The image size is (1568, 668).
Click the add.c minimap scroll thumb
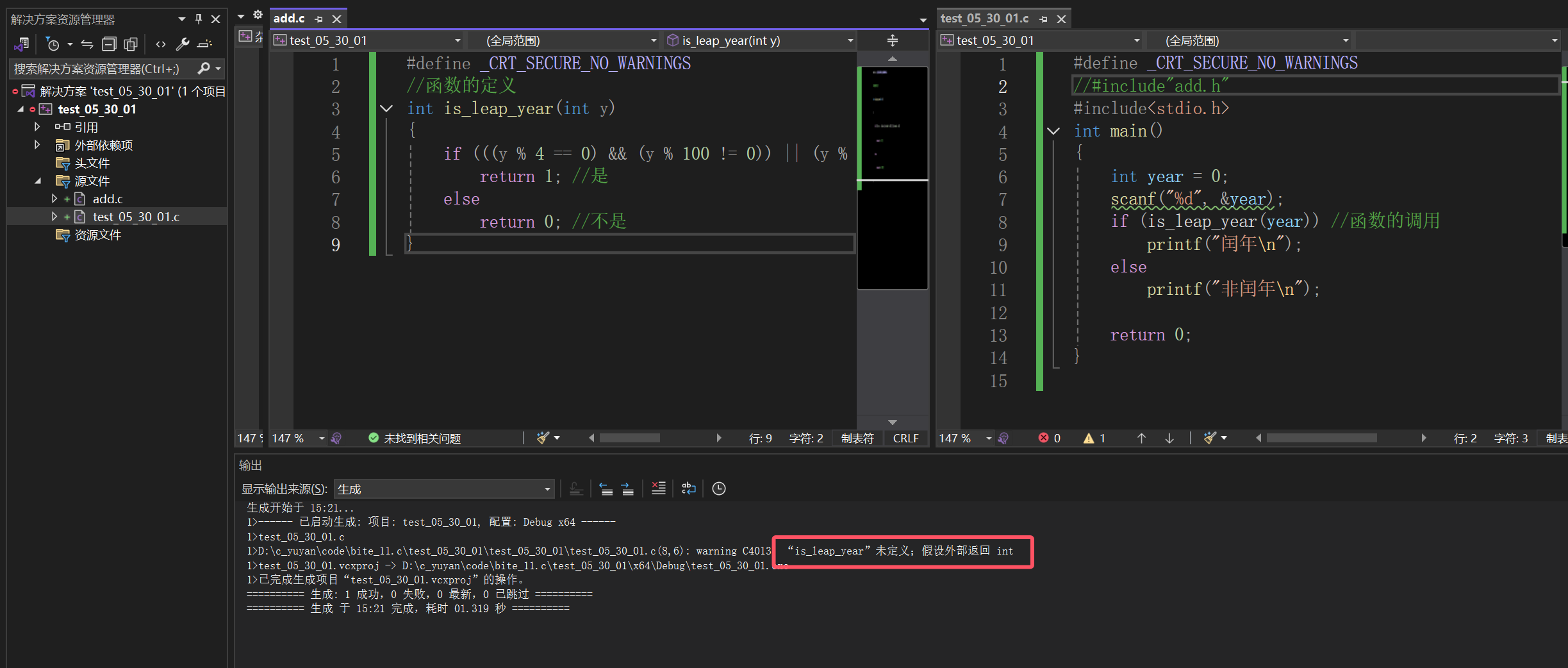pos(893,178)
